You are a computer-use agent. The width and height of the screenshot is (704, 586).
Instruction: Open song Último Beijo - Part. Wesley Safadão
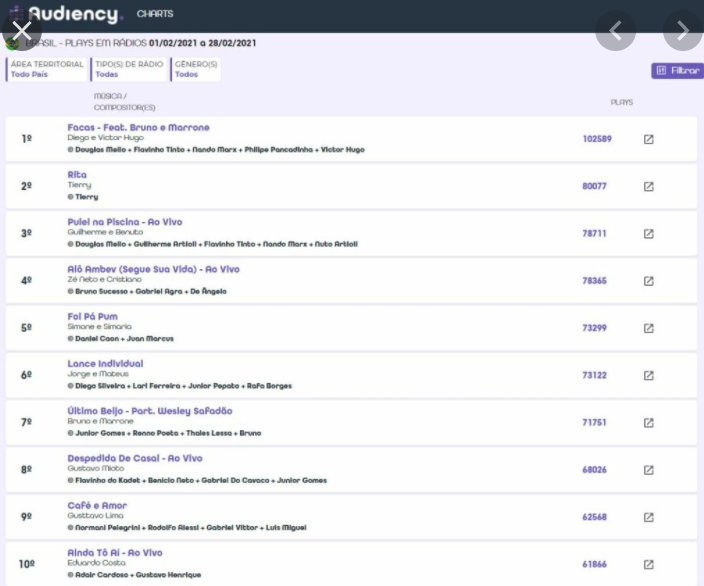(x=150, y=411)
